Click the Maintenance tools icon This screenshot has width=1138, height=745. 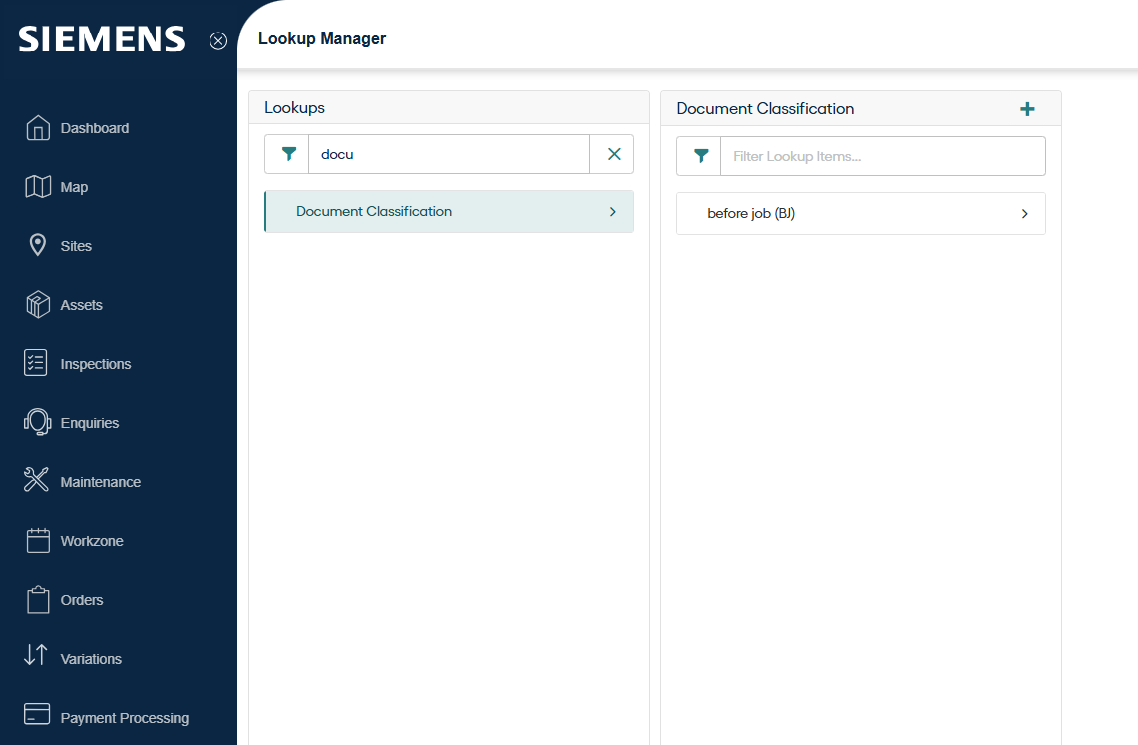(x=36, y=480)
